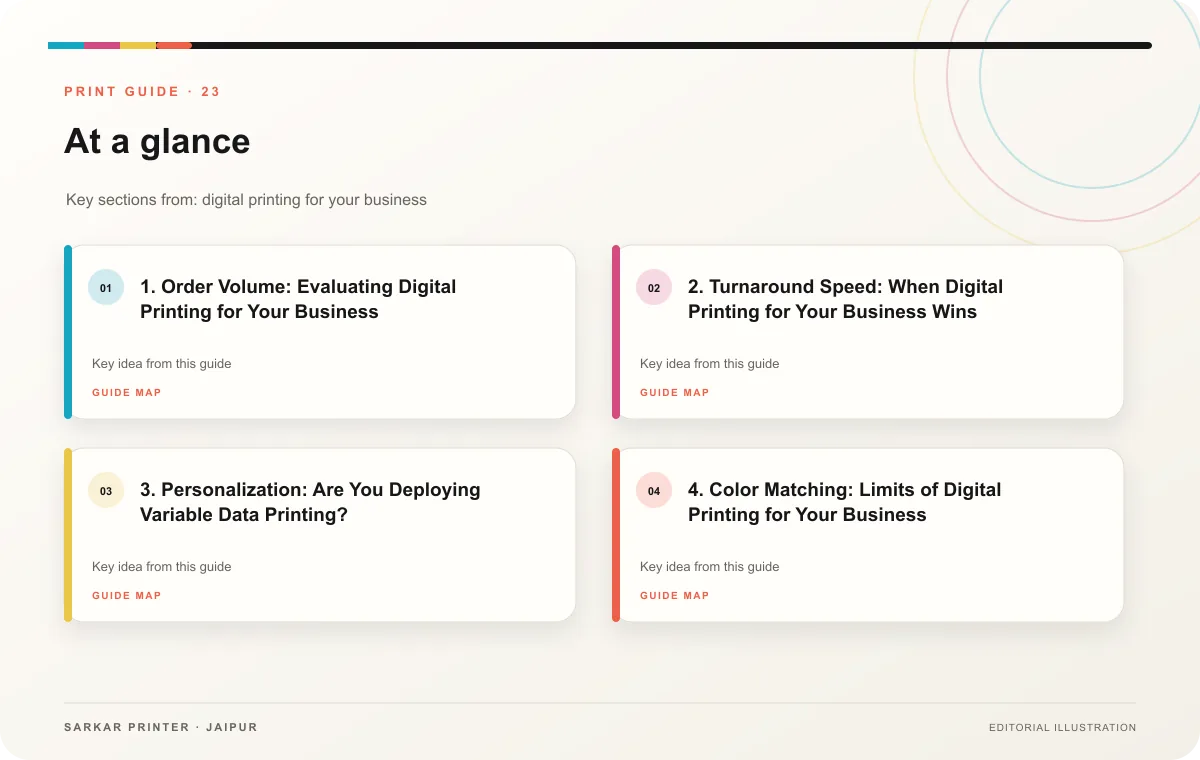Click GUIDE MAP in Order Volume card
Viewport: 1200px width, 760px height.
coord(127,393)
